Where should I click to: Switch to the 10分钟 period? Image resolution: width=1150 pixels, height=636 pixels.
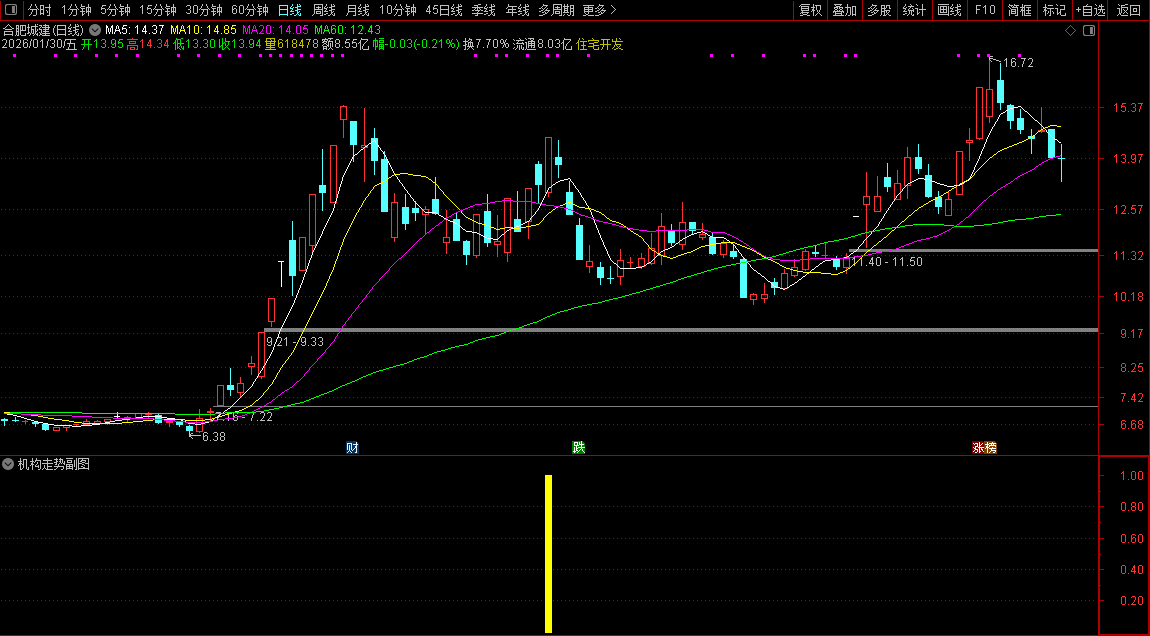pos(398,10)
